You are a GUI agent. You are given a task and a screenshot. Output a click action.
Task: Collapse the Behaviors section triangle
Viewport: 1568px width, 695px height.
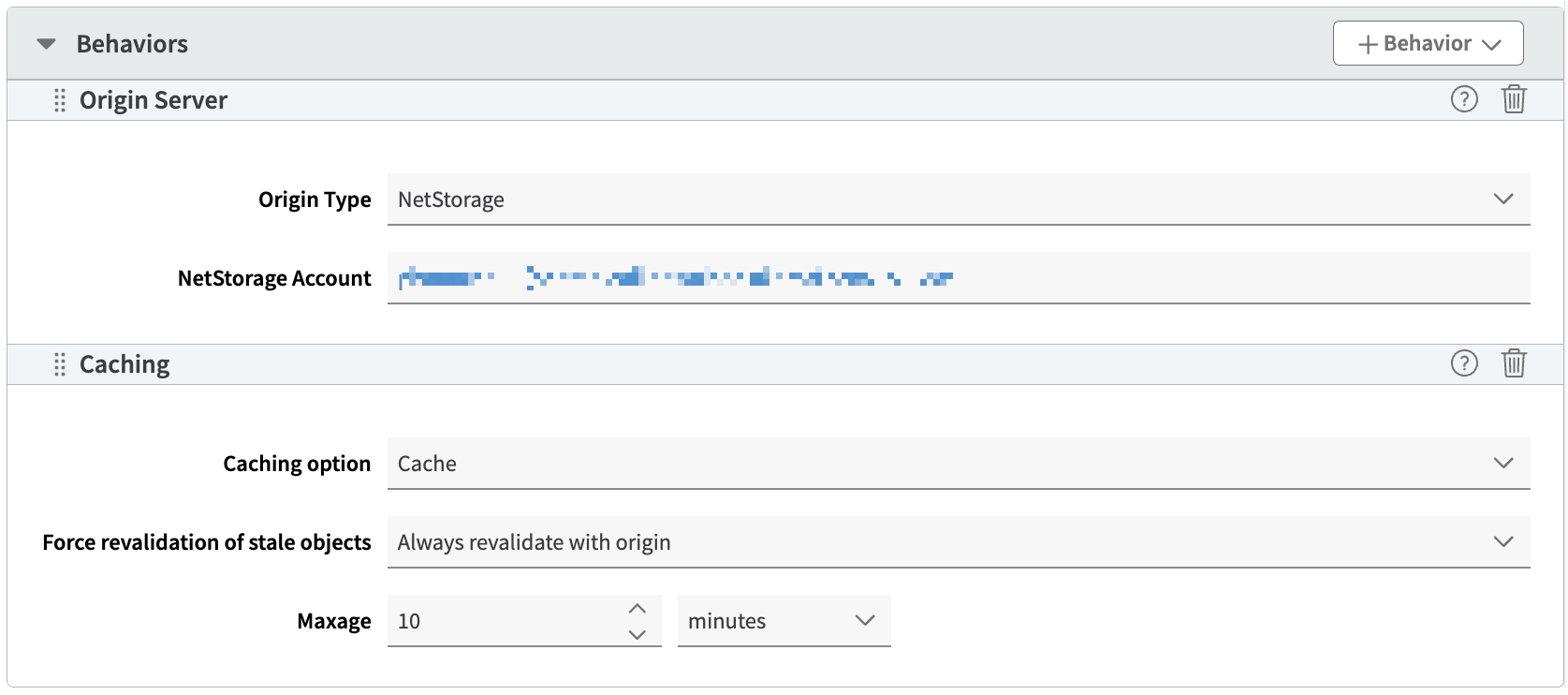tap(46, 44)
